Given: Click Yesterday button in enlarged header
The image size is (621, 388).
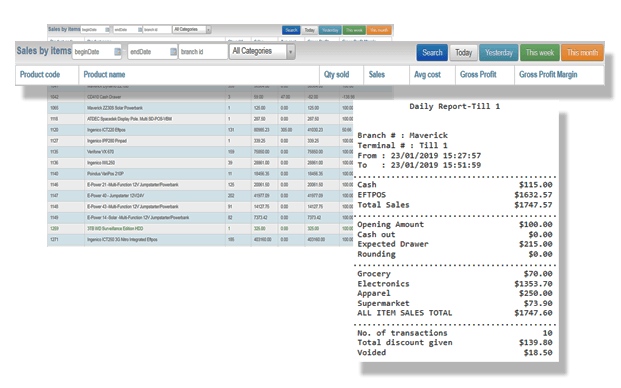Looking at the screenshot, I should coord(499,52).
